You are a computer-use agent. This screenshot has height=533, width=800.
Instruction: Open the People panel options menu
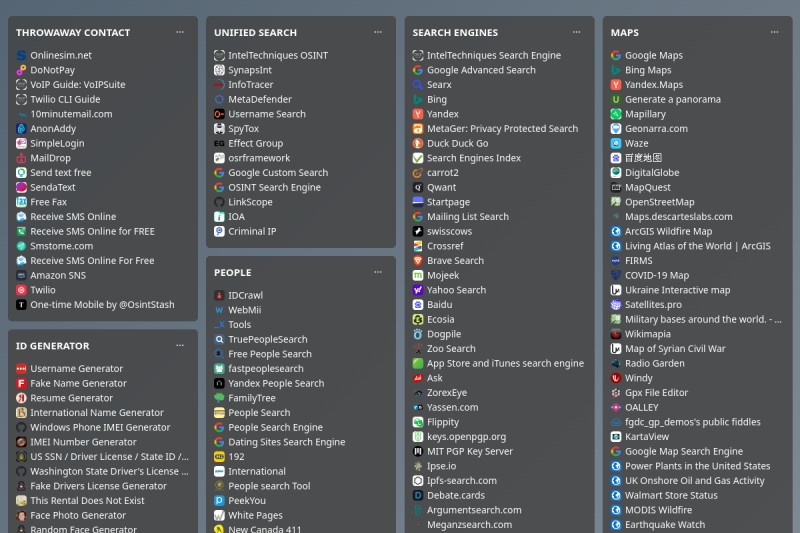[x=378, y=272]
